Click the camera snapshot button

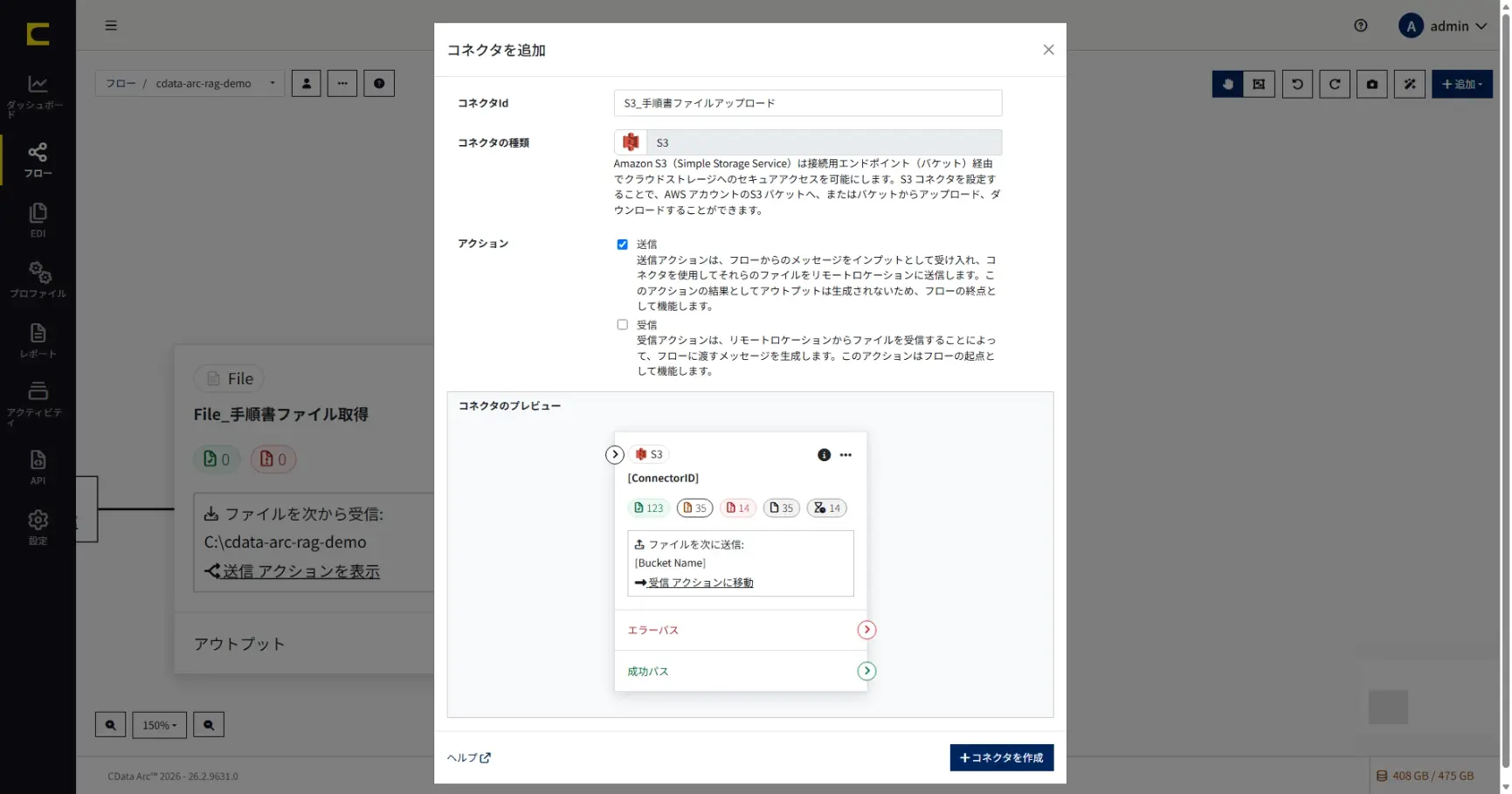(x=1372, y=84)
